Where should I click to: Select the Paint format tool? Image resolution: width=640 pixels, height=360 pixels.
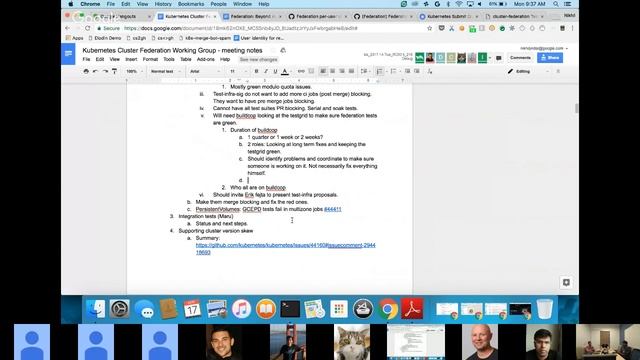pos(115,71)
